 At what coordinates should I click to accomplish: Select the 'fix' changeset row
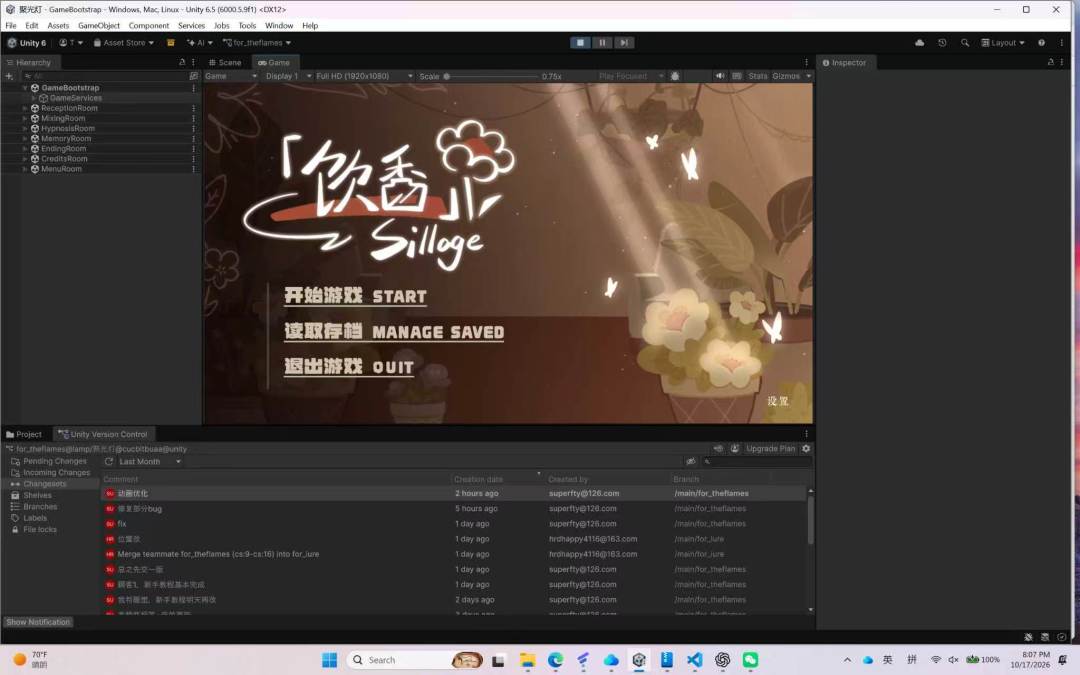455,524
